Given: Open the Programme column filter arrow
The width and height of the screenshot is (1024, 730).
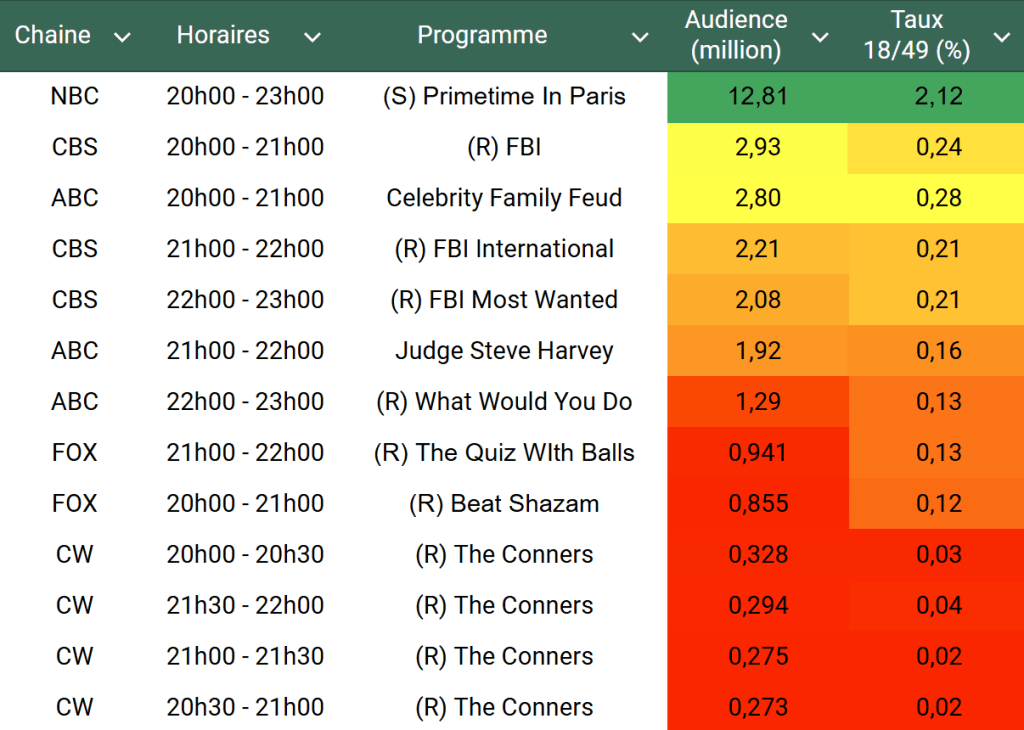Looking at the screenshot, I should (x=640, y=38).
